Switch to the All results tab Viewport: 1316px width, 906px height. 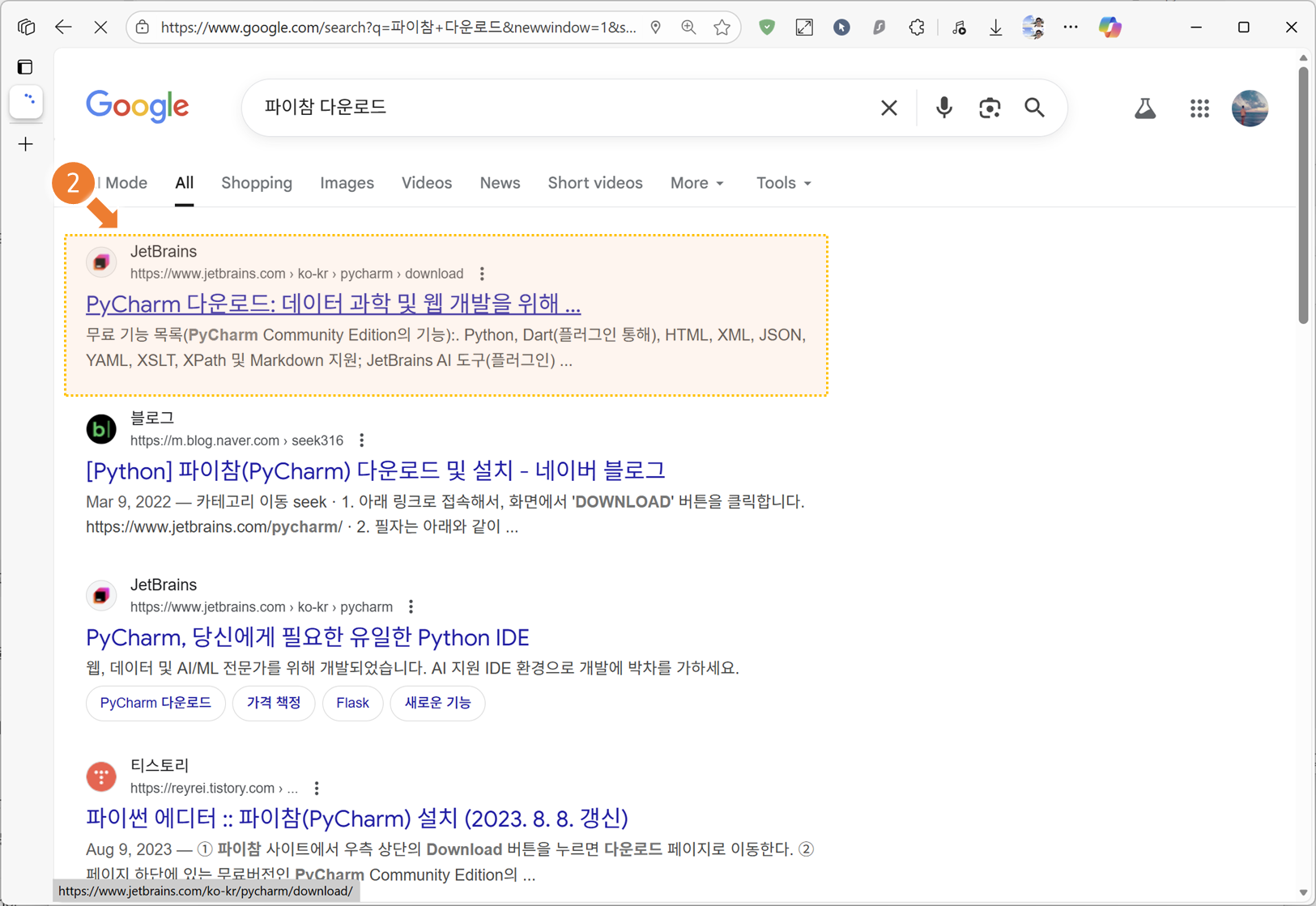point(184,183)
